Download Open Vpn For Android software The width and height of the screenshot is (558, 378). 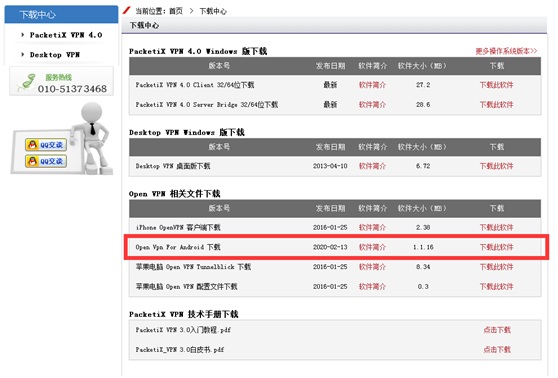[x=496, y=247]
